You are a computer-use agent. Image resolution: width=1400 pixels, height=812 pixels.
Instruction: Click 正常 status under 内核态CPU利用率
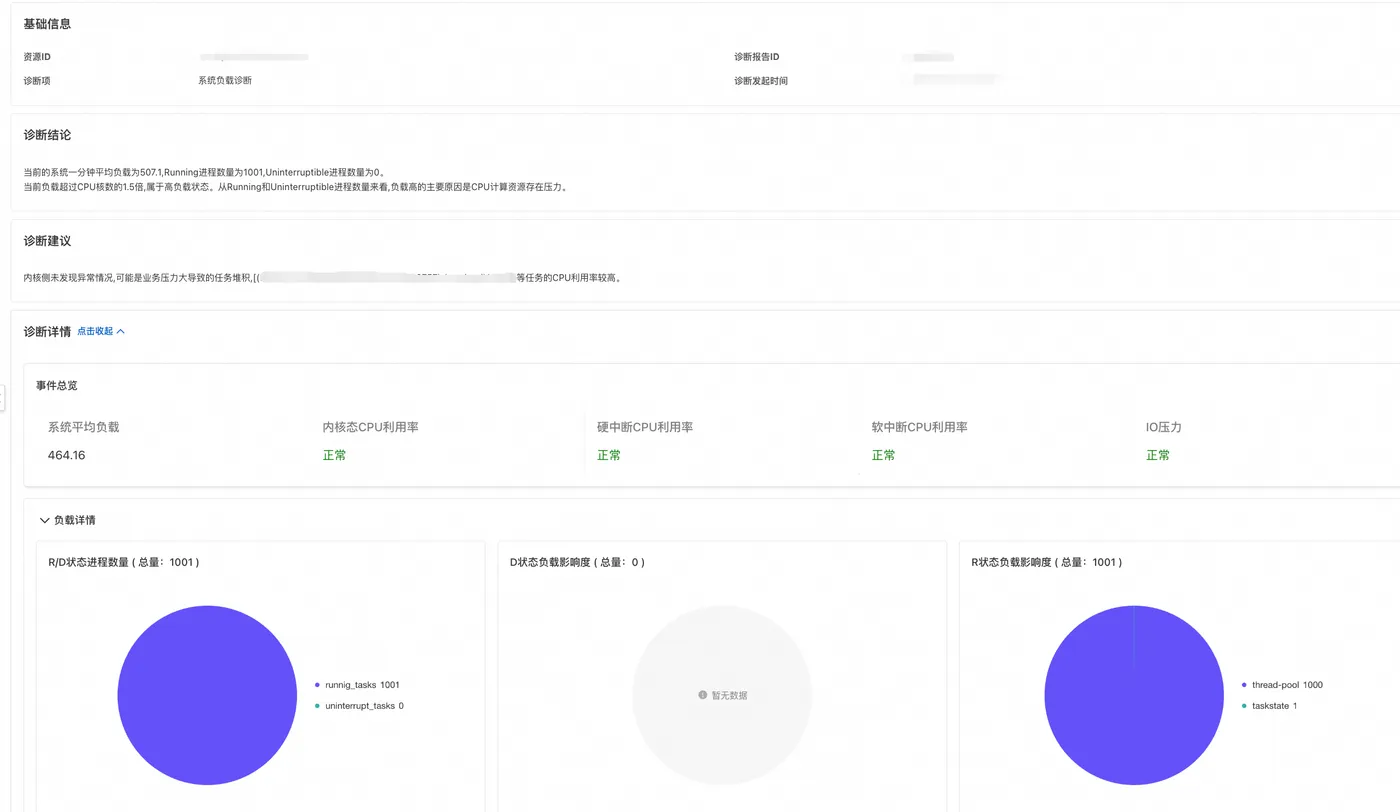(x=334, y=455)
